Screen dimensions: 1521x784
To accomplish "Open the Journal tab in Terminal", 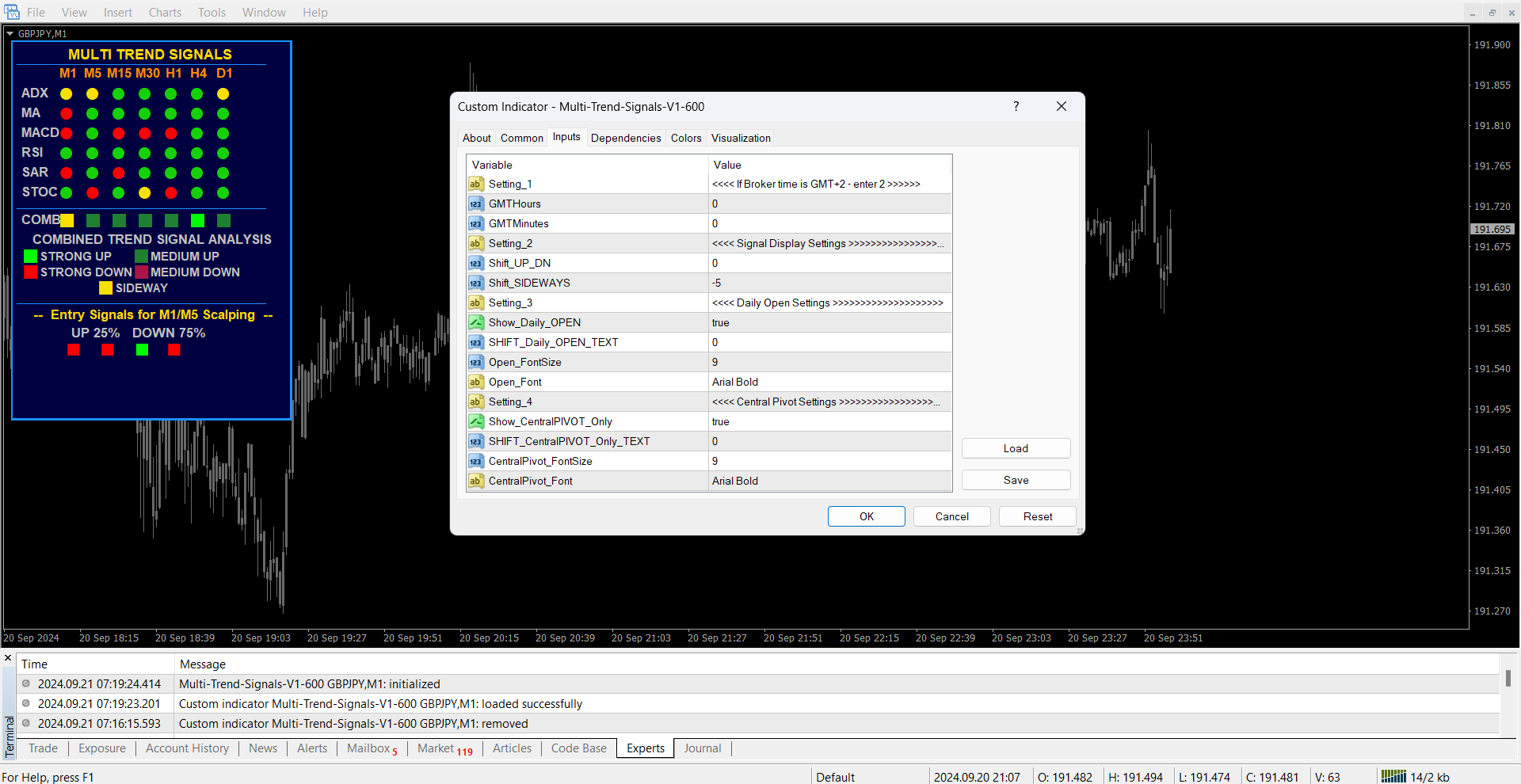I will [x=702, y=748].
